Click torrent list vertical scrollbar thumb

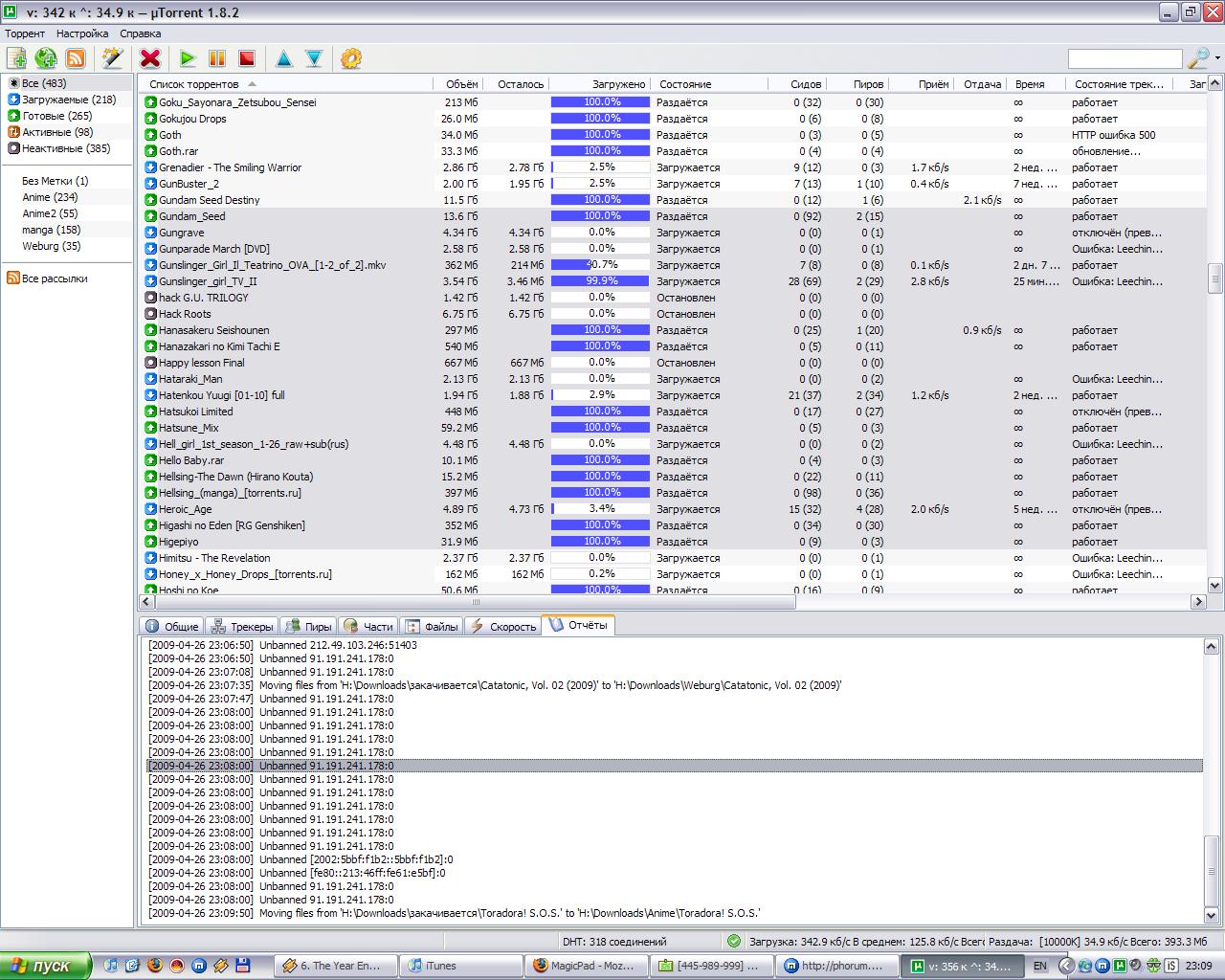tap(1215, 278)
